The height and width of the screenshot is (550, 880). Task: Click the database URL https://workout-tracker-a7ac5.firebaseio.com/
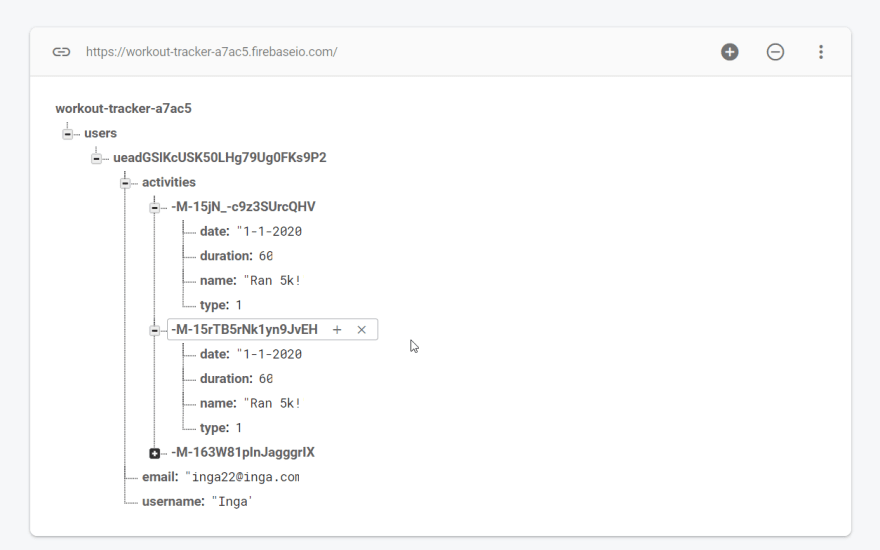coord(212,52)
